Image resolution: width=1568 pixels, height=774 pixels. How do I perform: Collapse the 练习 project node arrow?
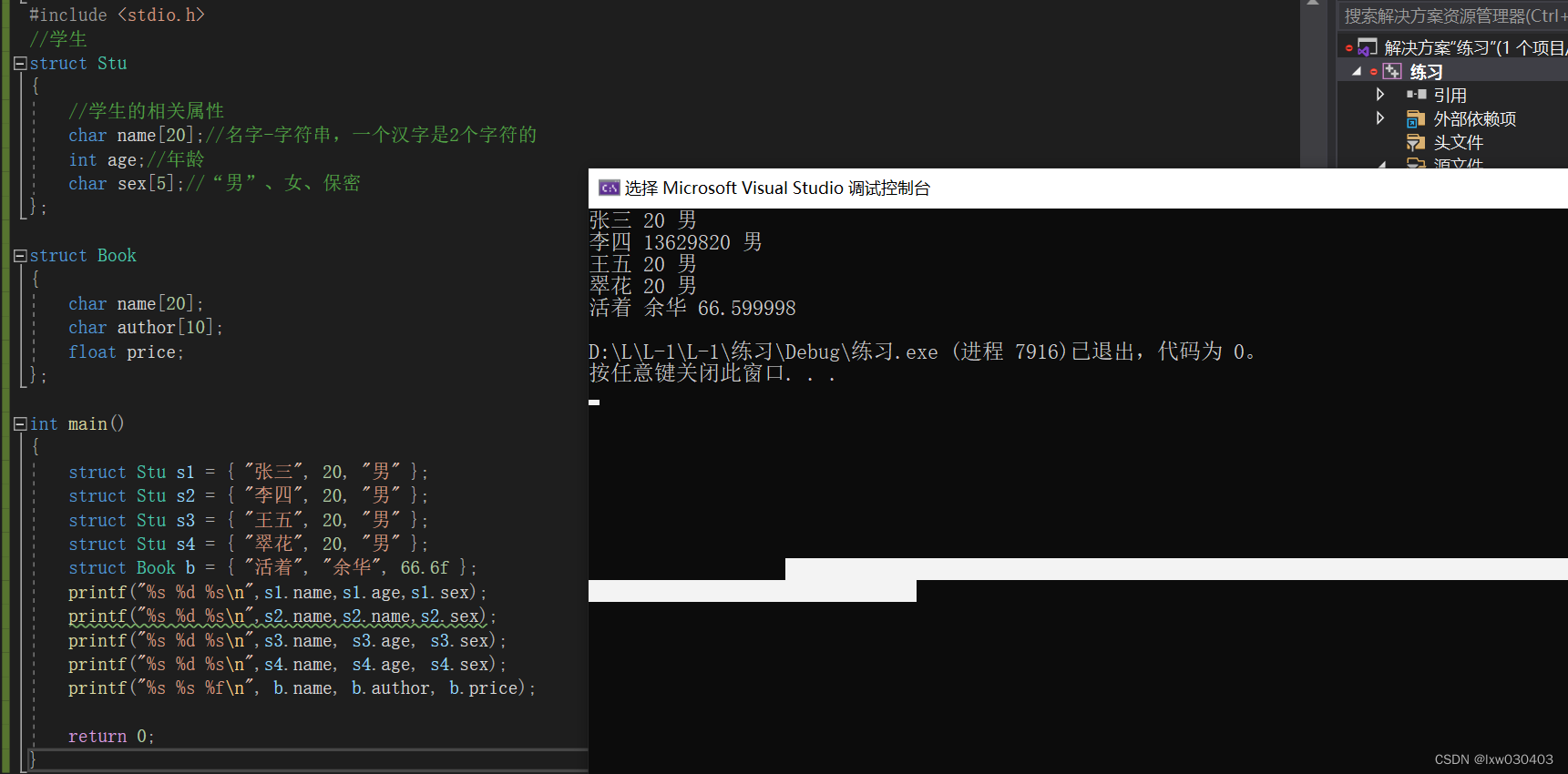[x=1357, y=71]
